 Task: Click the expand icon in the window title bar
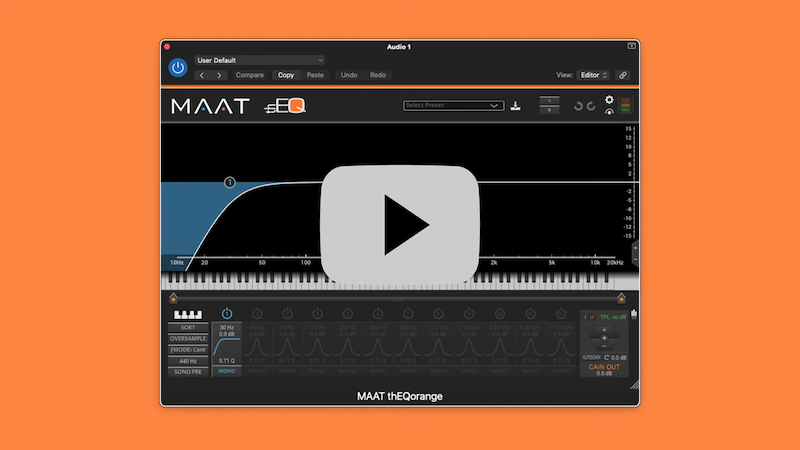pyautogui.click(x=631, y=46)
